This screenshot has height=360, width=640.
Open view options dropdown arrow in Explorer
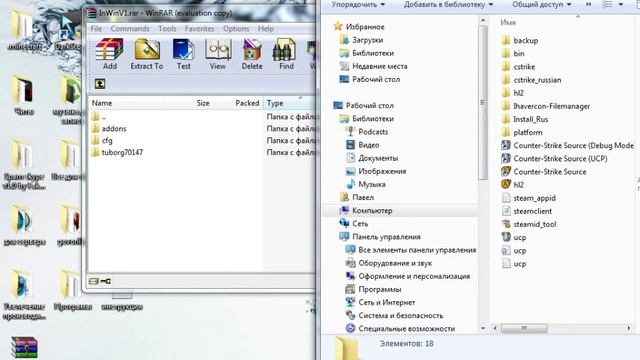tap(620, 4)
